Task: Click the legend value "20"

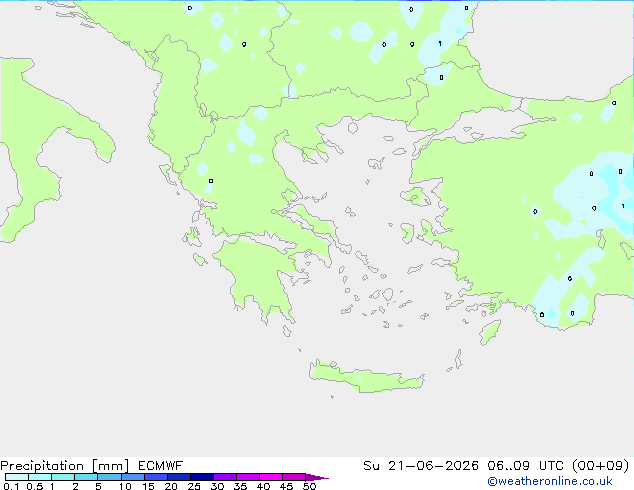Action: click(x=171, y=486)
